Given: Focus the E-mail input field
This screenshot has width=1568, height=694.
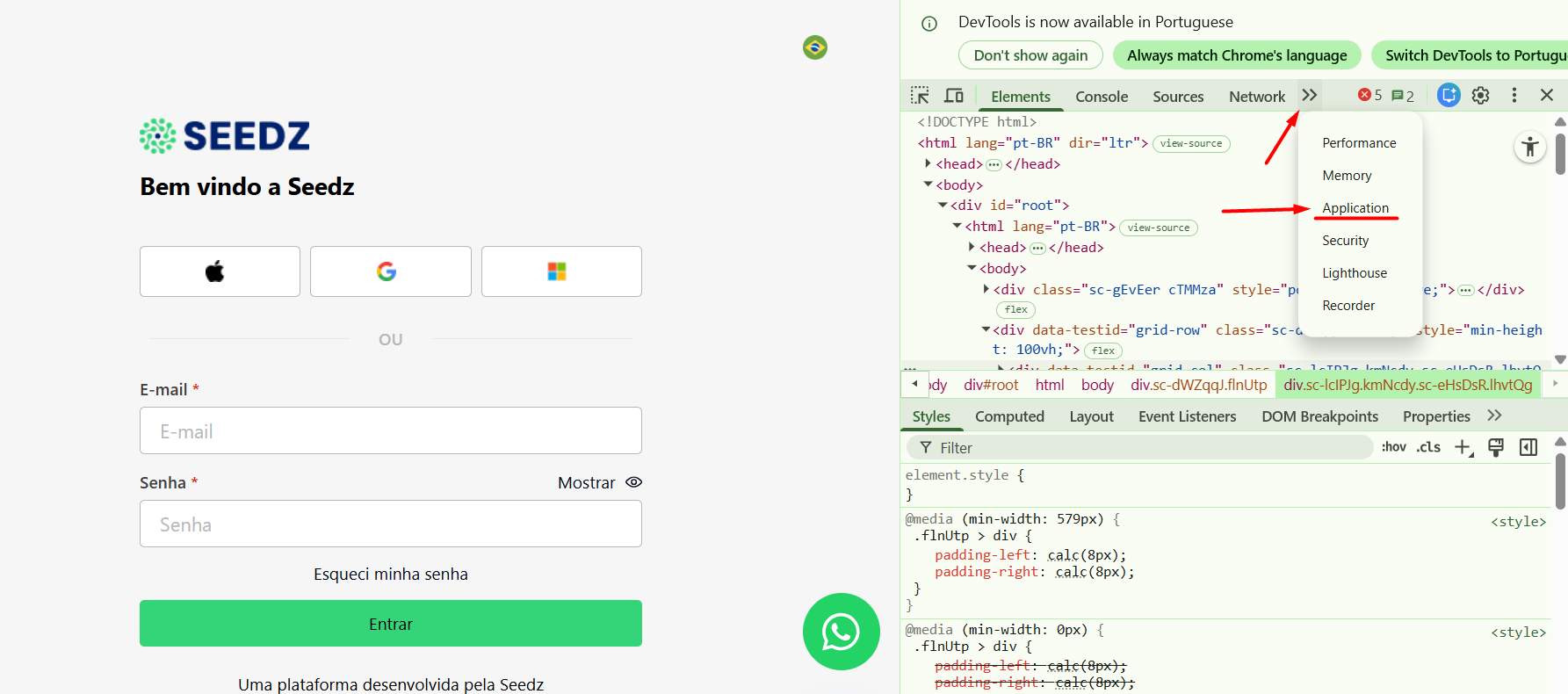Looking at the screenshot, I should (390, 431).
